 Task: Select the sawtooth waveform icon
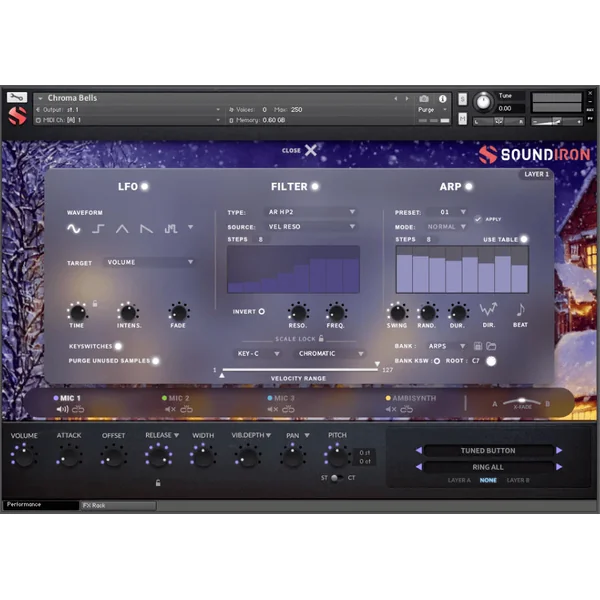(x=146, y=229)
